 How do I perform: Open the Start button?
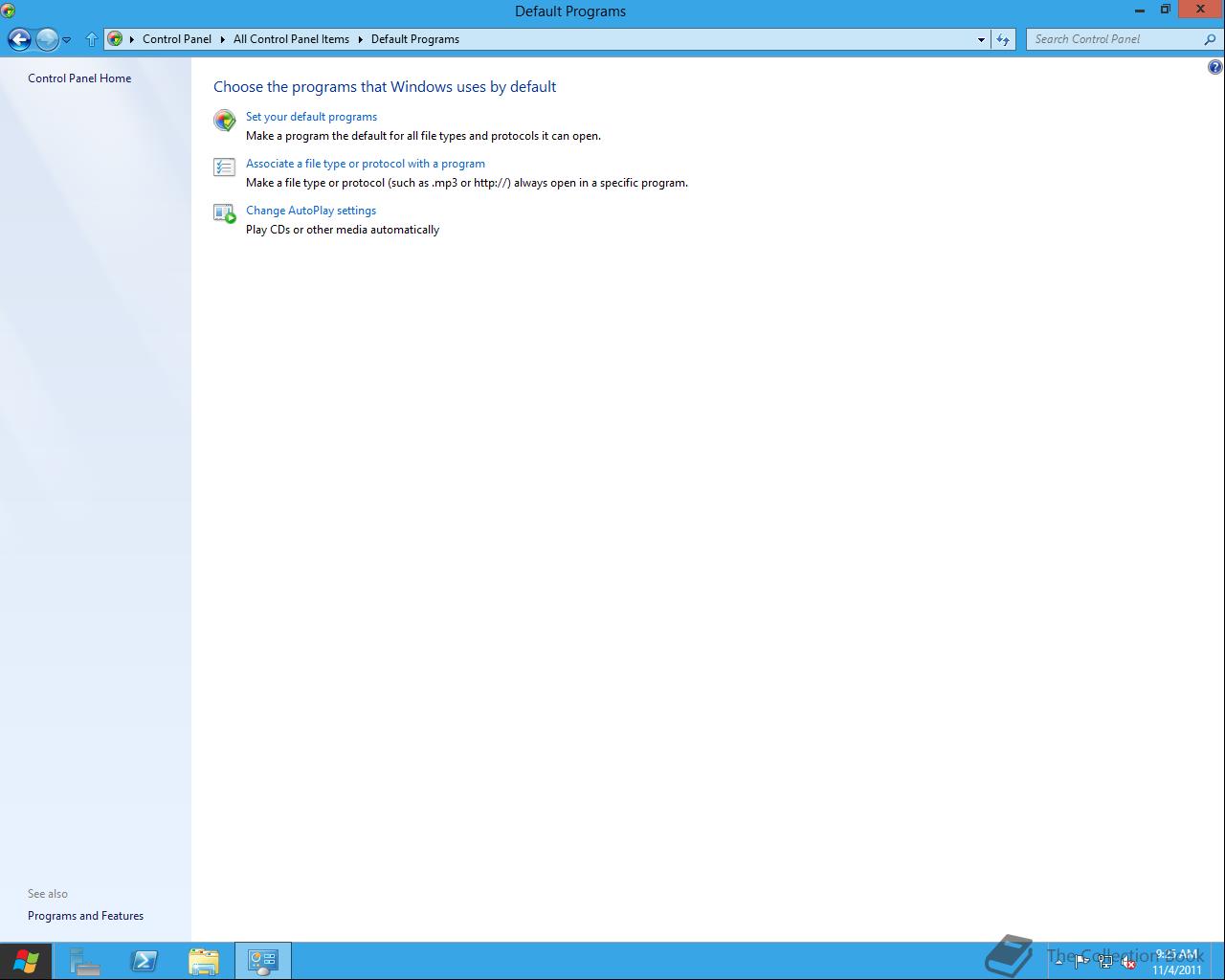[26, 961]
